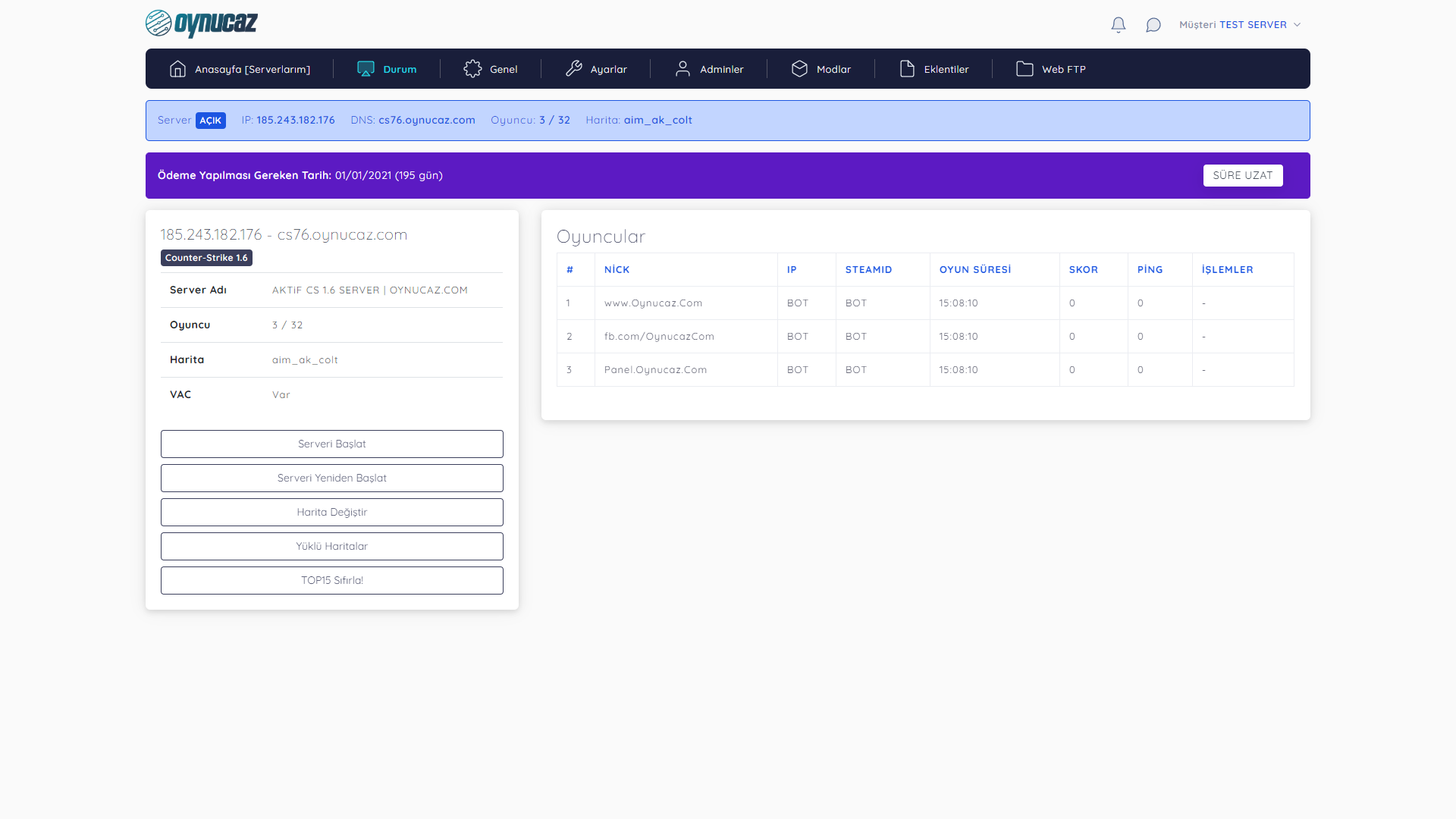
Task: Open the Genel menu
Action: [x=491, y=69]
